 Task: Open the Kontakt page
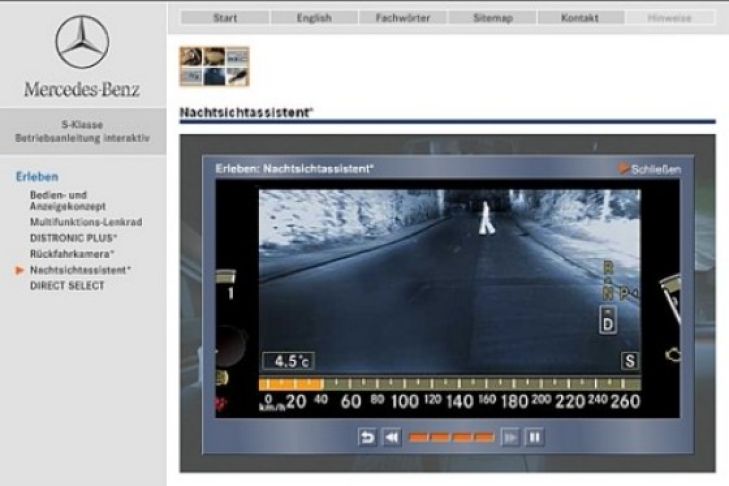(580, 18)
